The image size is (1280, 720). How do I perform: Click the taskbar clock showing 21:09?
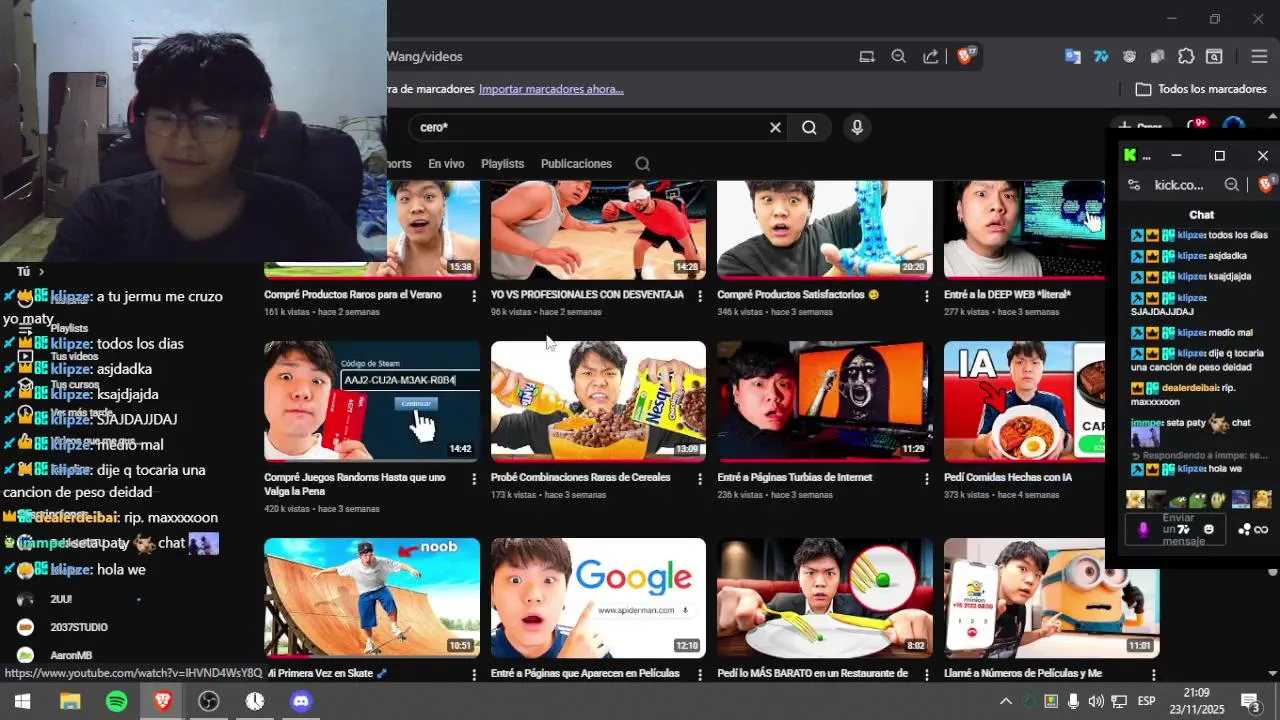1196,701
